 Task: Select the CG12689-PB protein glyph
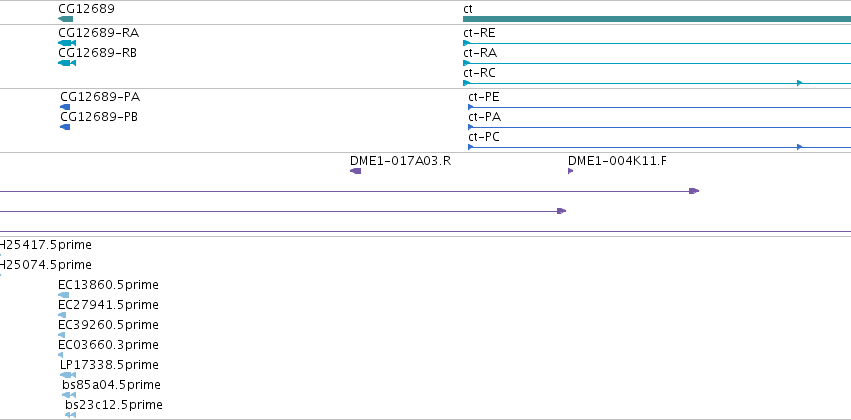pos(65,127)
